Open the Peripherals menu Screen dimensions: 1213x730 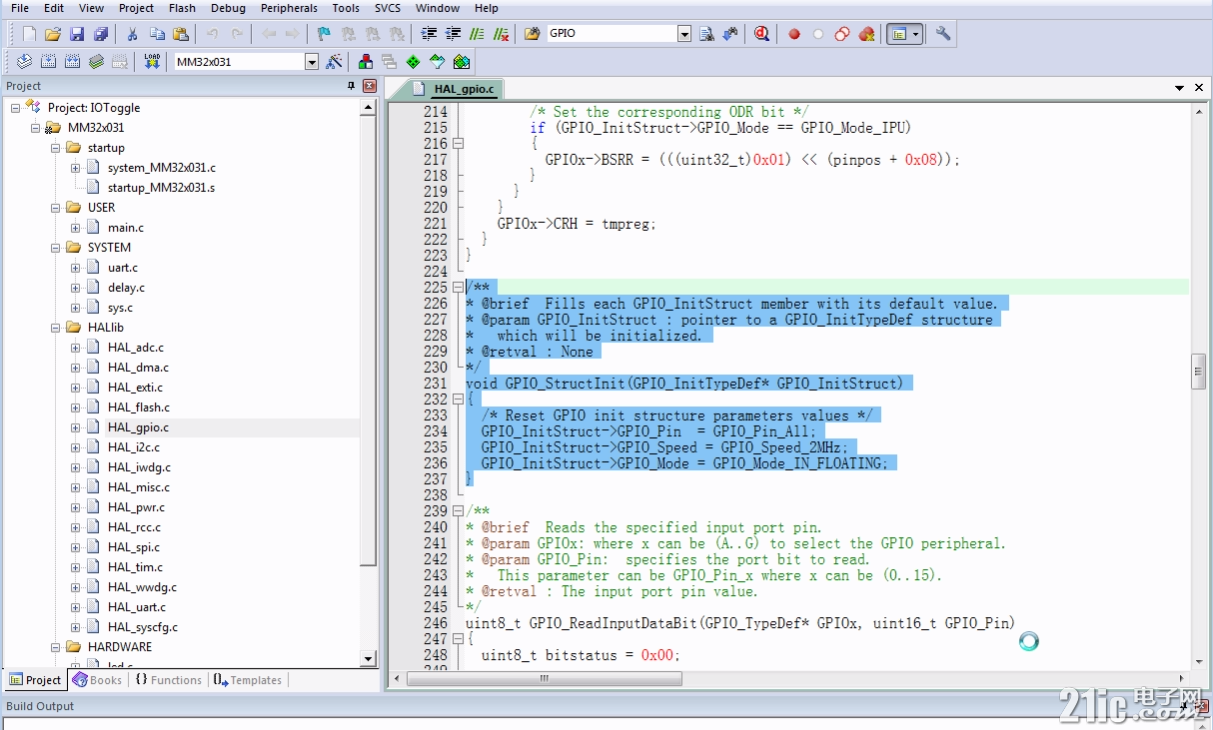coord(289,8)
